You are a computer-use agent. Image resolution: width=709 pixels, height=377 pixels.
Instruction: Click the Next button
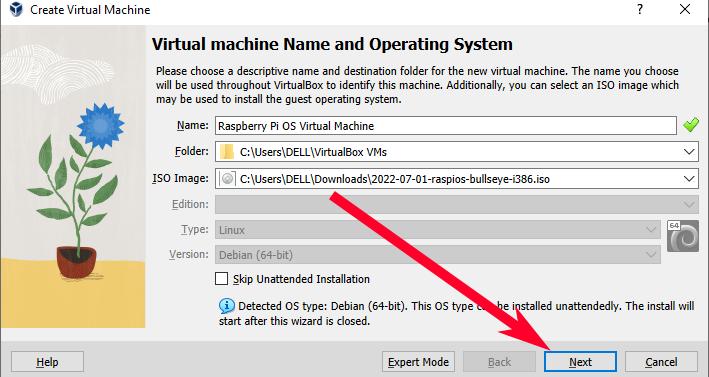coord(580,362)
